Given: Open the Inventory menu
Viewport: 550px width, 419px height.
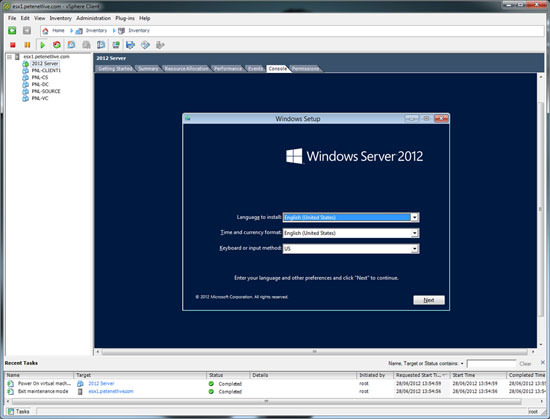Looking at the screenshot, I should click(60, 18).
